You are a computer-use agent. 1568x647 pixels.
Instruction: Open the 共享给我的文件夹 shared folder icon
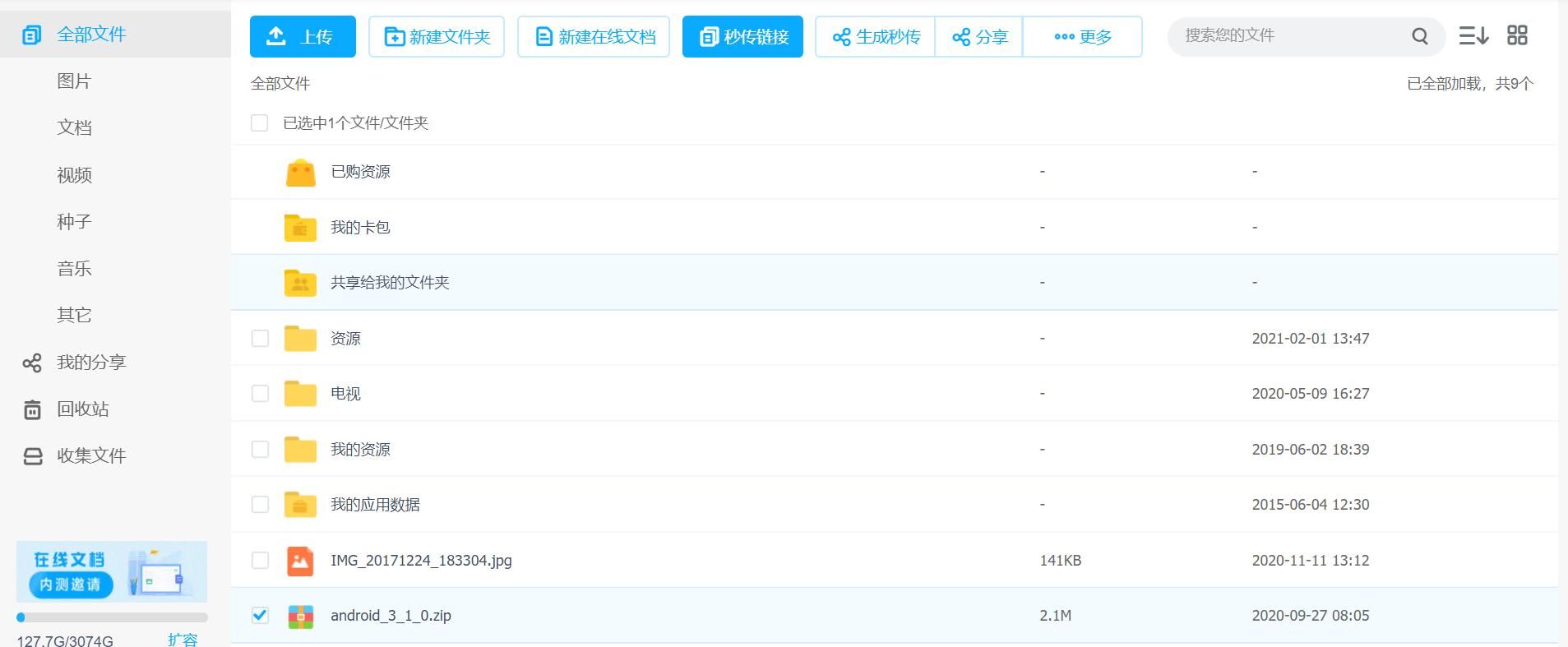point(300,283)
